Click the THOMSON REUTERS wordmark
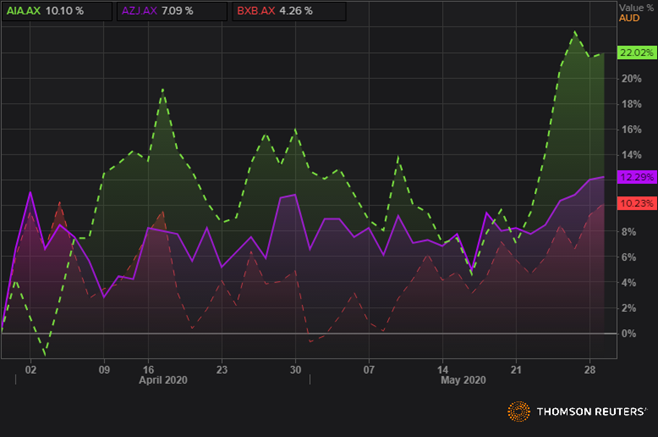The width and height of the screenshot is (658, 437). [591, 412]
